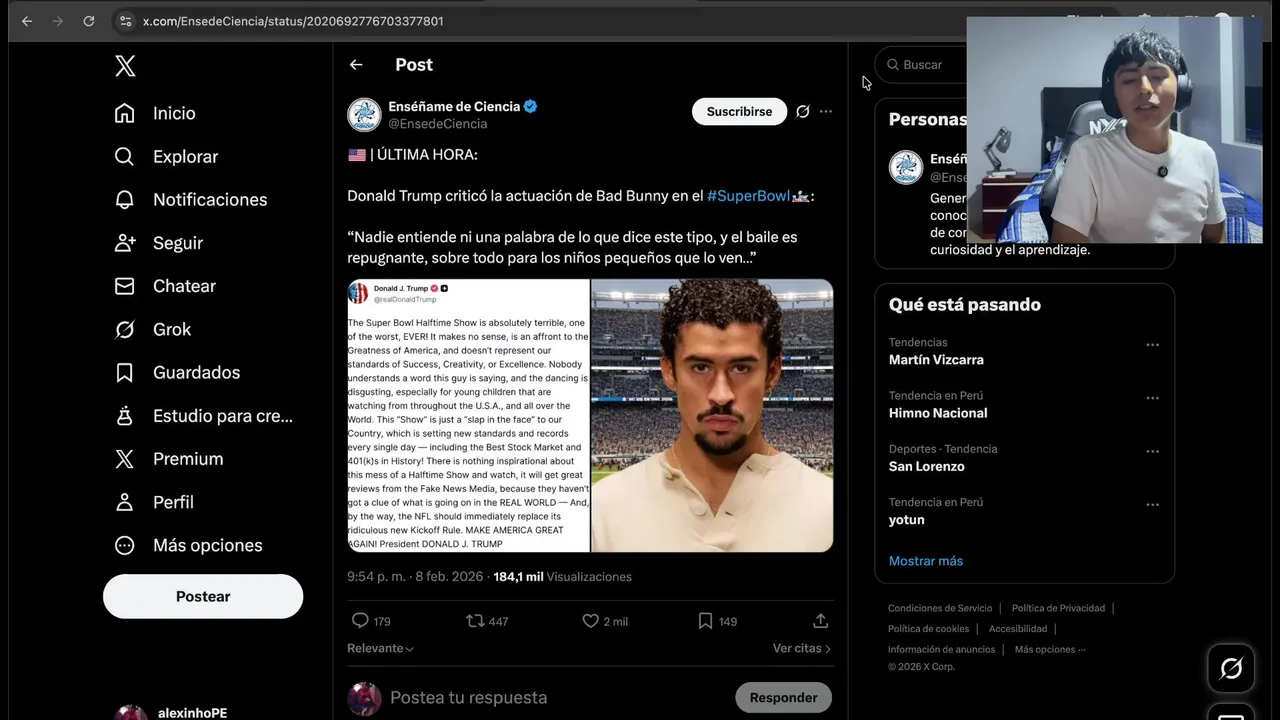Open post three-dot more menu
Viewport: 1280px width, 720px height.
pyautogui.click(x=826, y=111)
